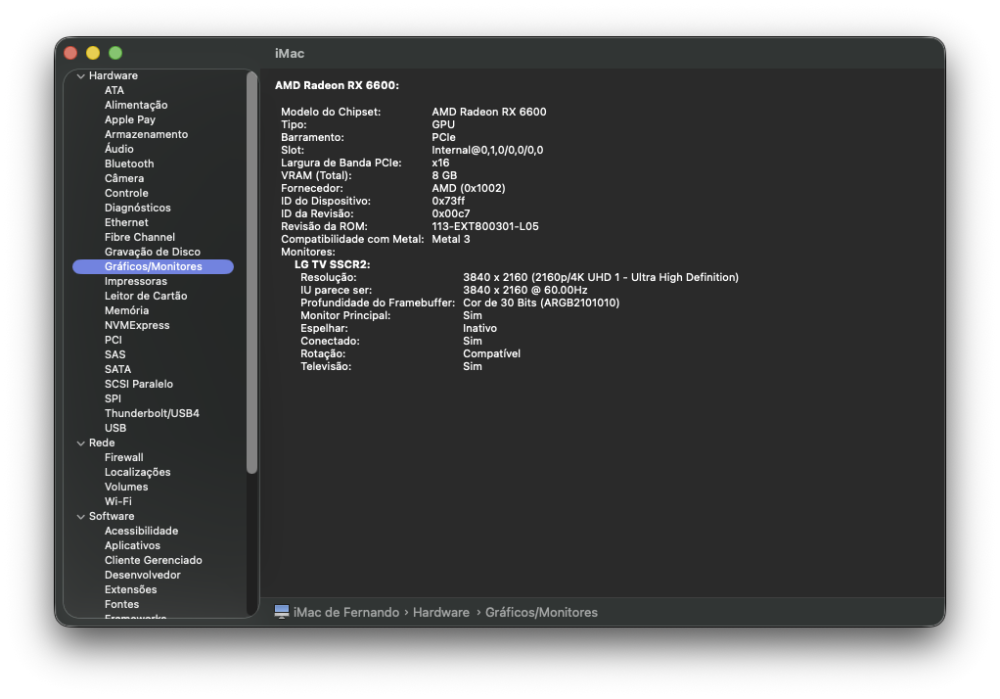1000x699 pixels.
Task: Open Localizações under Rede
Action: pos(138,472)
